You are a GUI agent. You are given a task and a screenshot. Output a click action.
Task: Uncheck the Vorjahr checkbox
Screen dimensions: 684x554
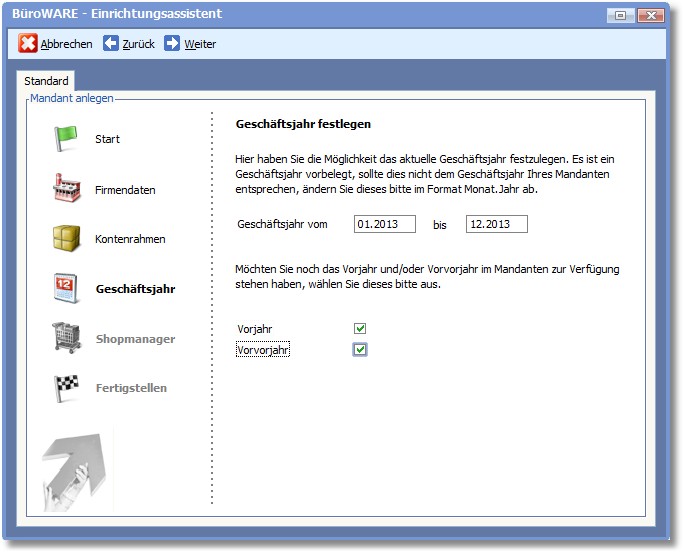coord(360,328)
